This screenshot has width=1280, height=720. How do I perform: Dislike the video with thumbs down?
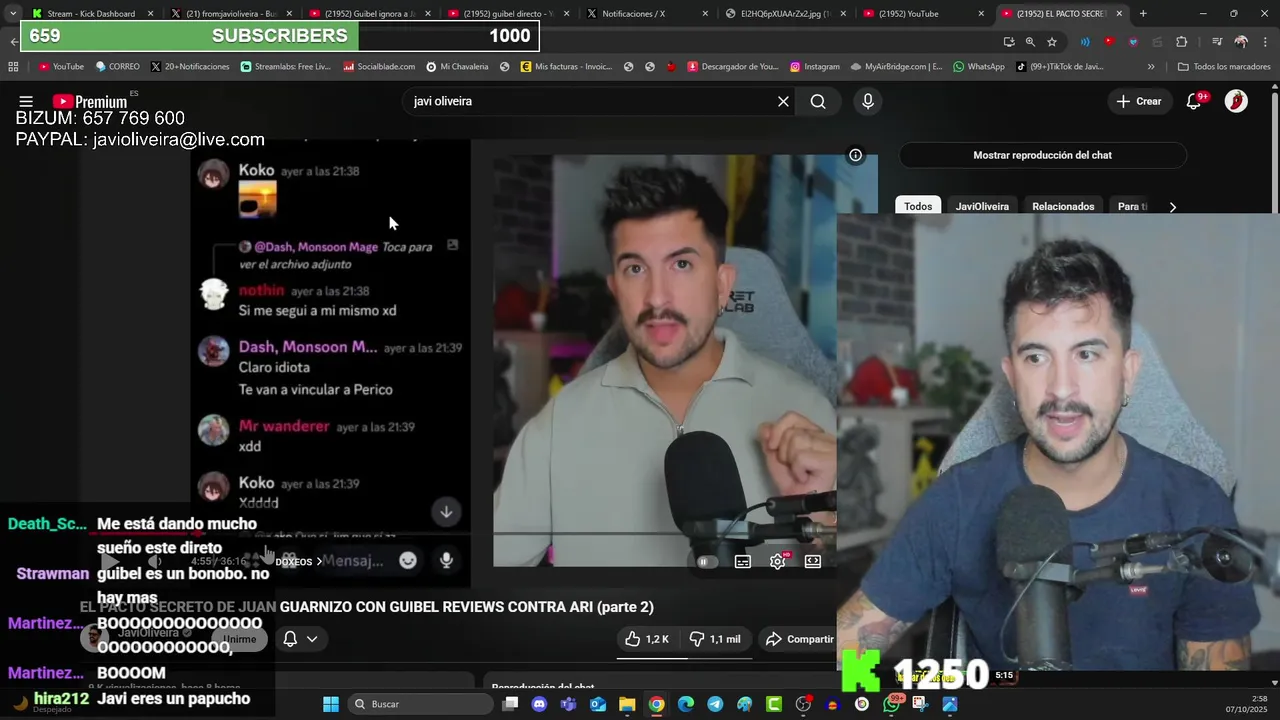point(716,639)
